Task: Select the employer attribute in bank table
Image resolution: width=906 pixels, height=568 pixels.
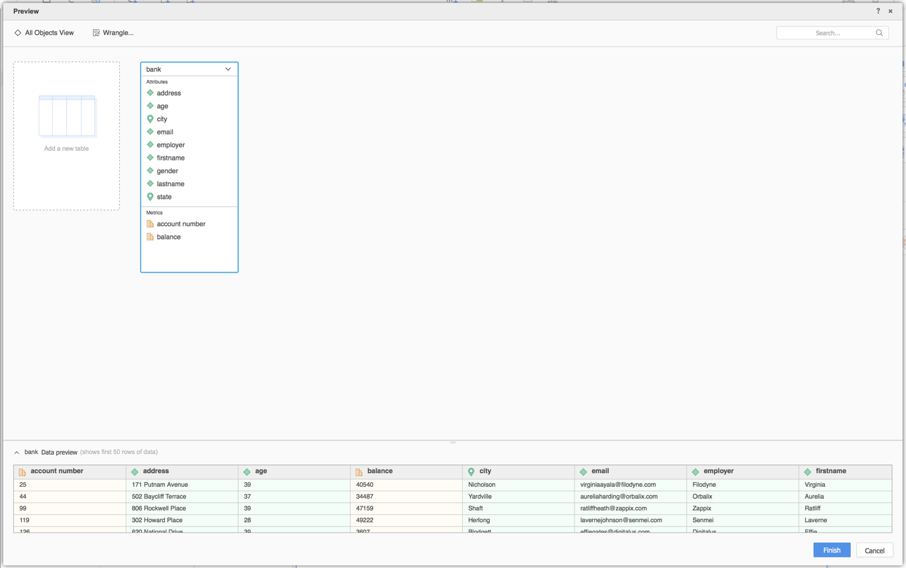Action: click(170, 145)
